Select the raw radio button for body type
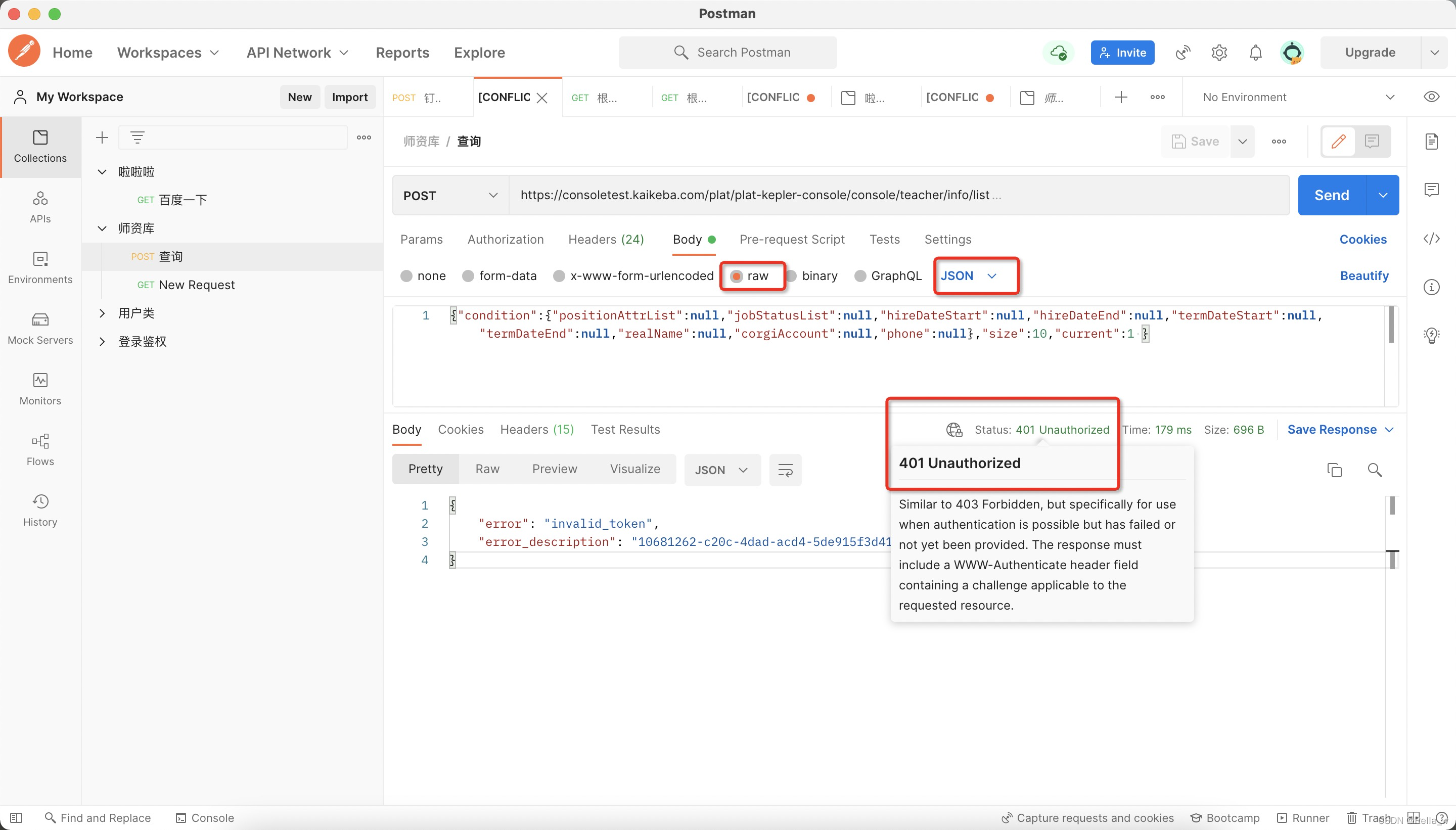This screenshot has height=830, width=1456. [x=736, y=276]
